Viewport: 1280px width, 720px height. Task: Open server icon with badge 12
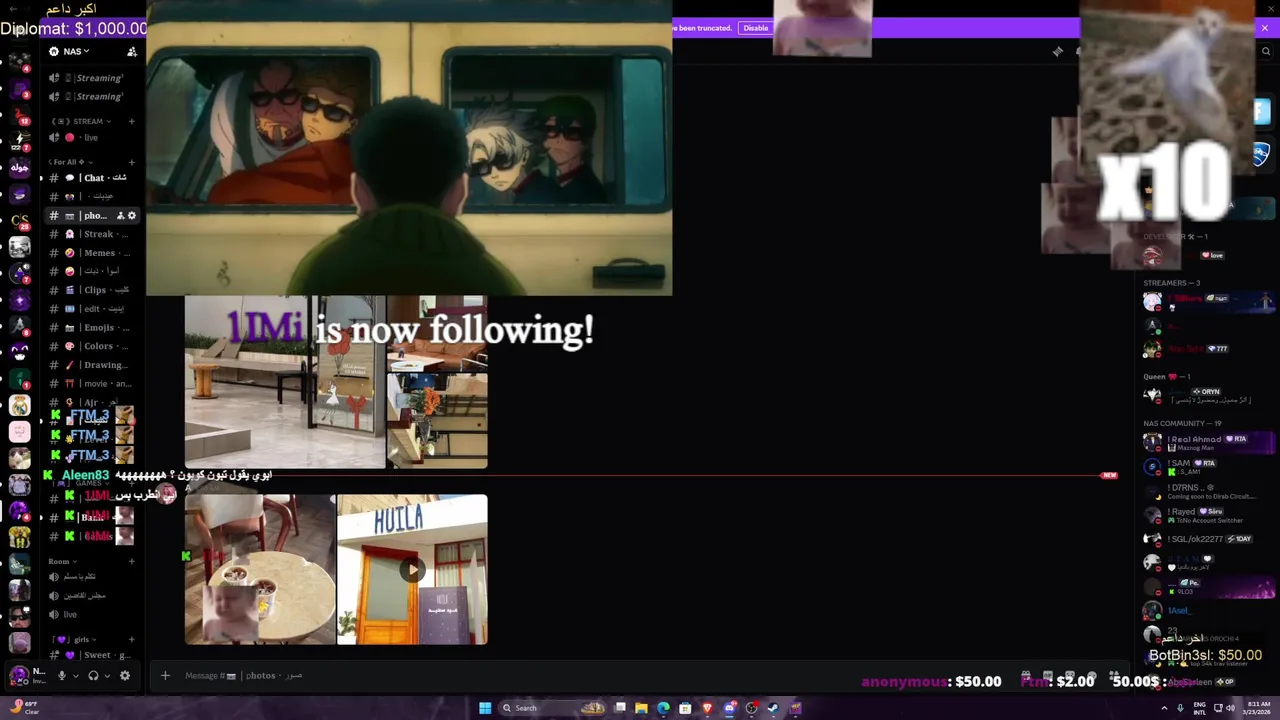[x=19, y=115]
